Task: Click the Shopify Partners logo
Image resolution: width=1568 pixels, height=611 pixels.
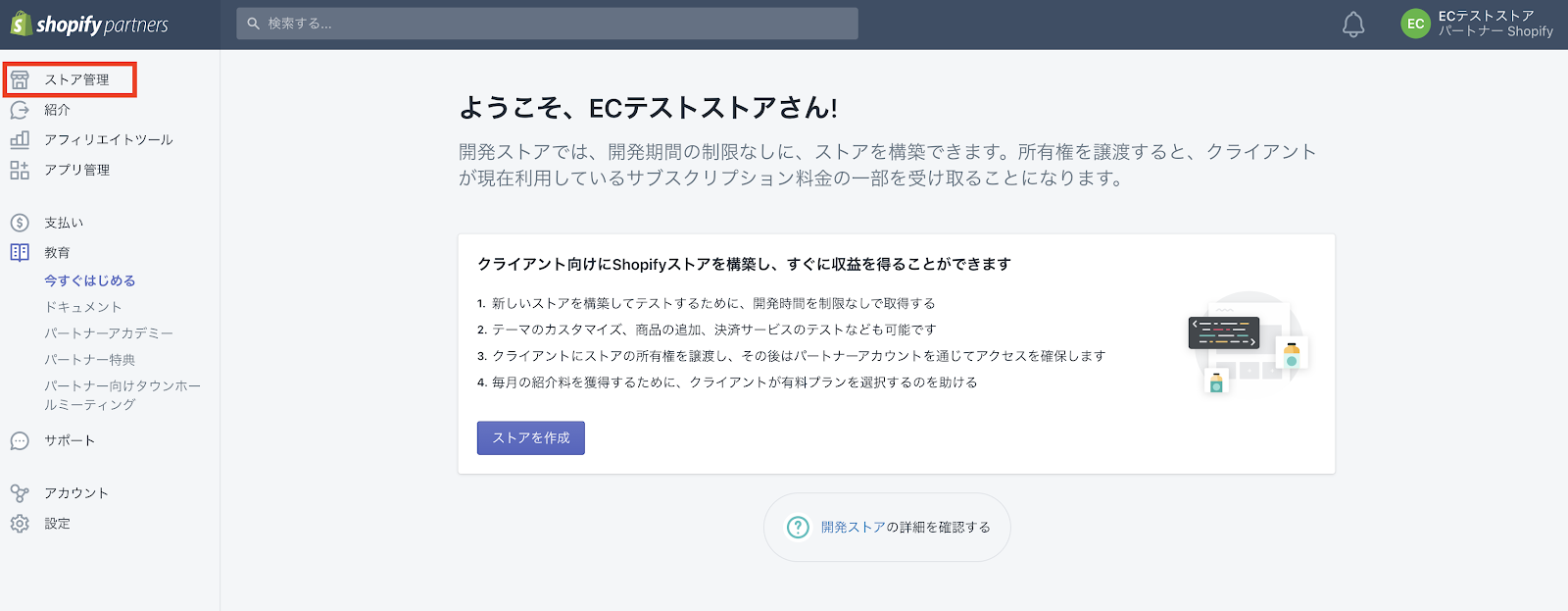Action: (90, 25)
